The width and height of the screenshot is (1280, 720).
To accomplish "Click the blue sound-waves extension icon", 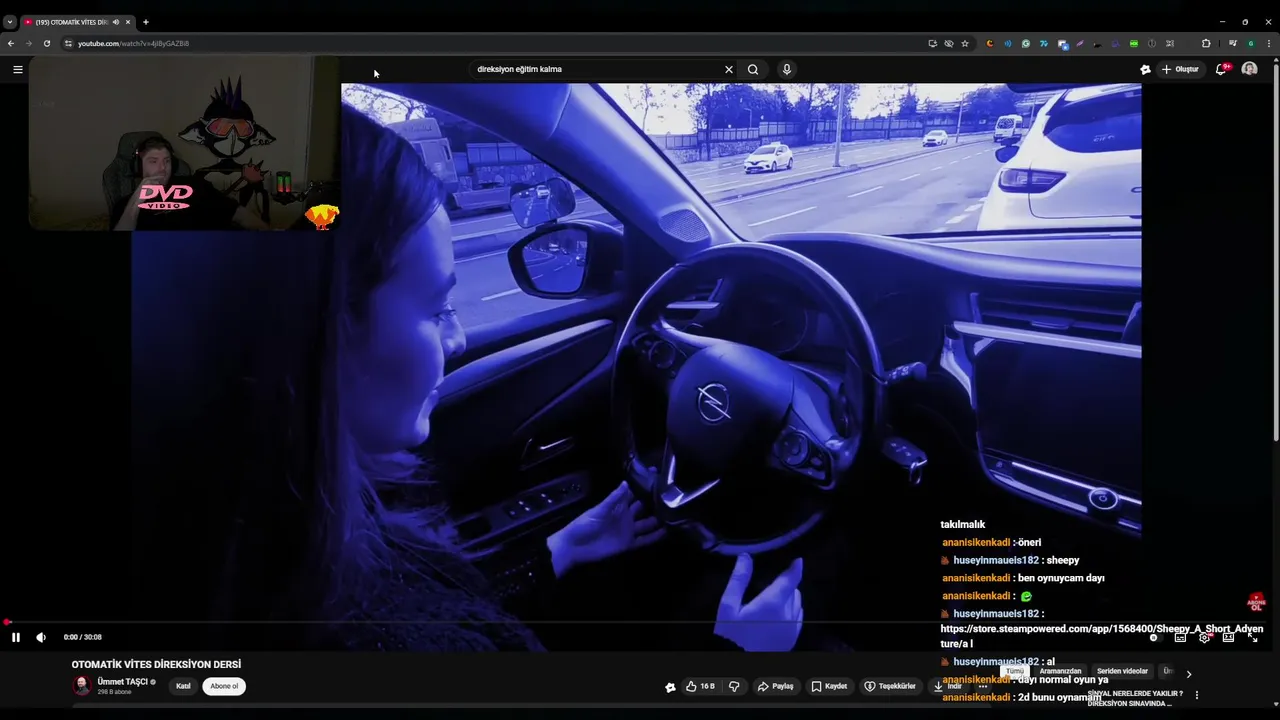I will tap(1008, 43).
